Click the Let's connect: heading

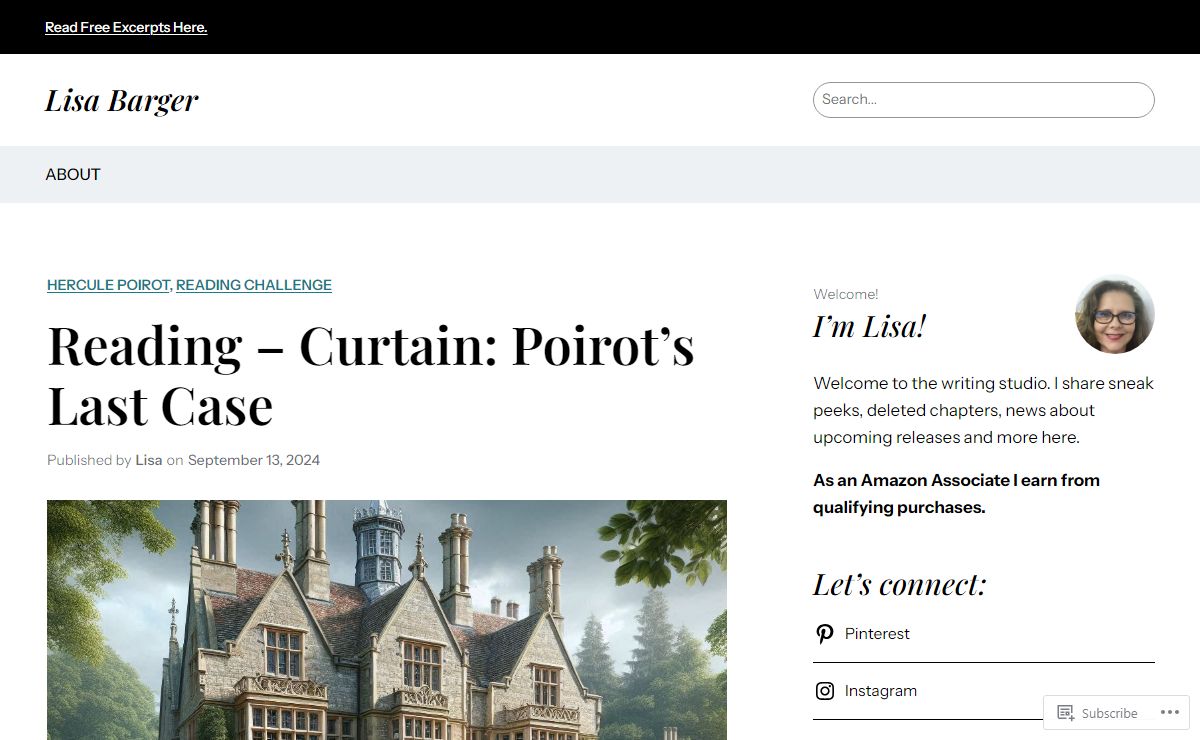point(900,584)
